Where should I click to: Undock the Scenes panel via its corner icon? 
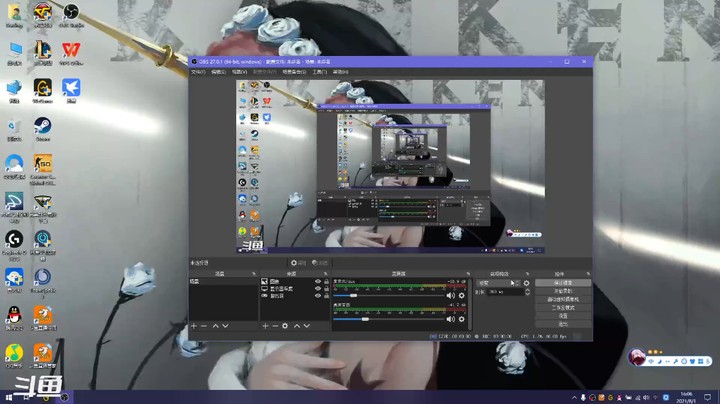tap(253, 274)
